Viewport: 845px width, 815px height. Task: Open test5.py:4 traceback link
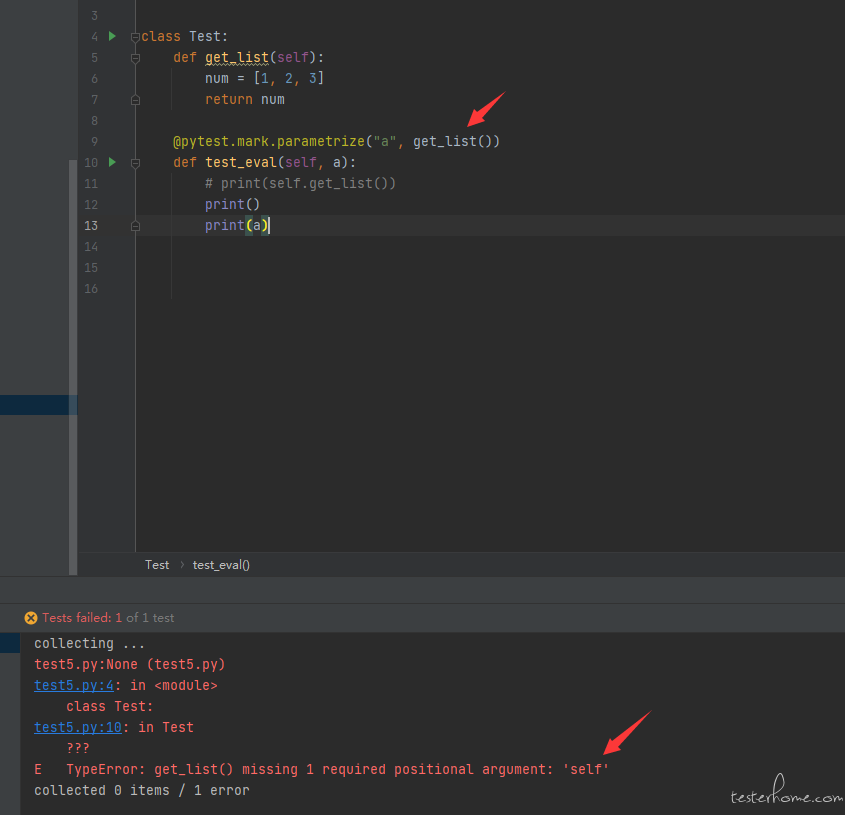tap(74, 685)
